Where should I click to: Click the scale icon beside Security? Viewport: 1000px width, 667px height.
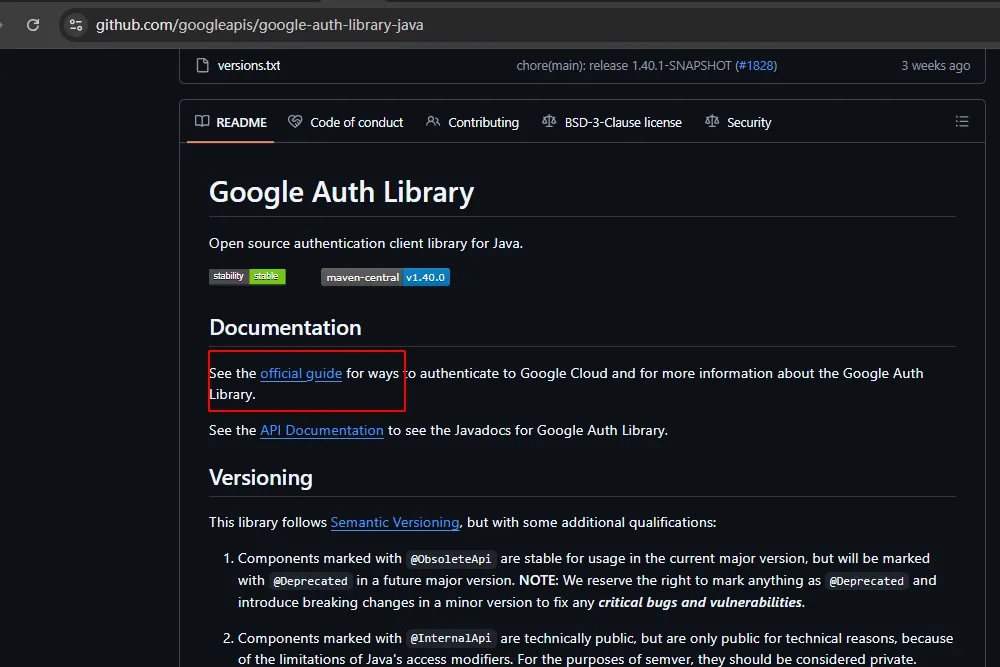click(712, 122)
